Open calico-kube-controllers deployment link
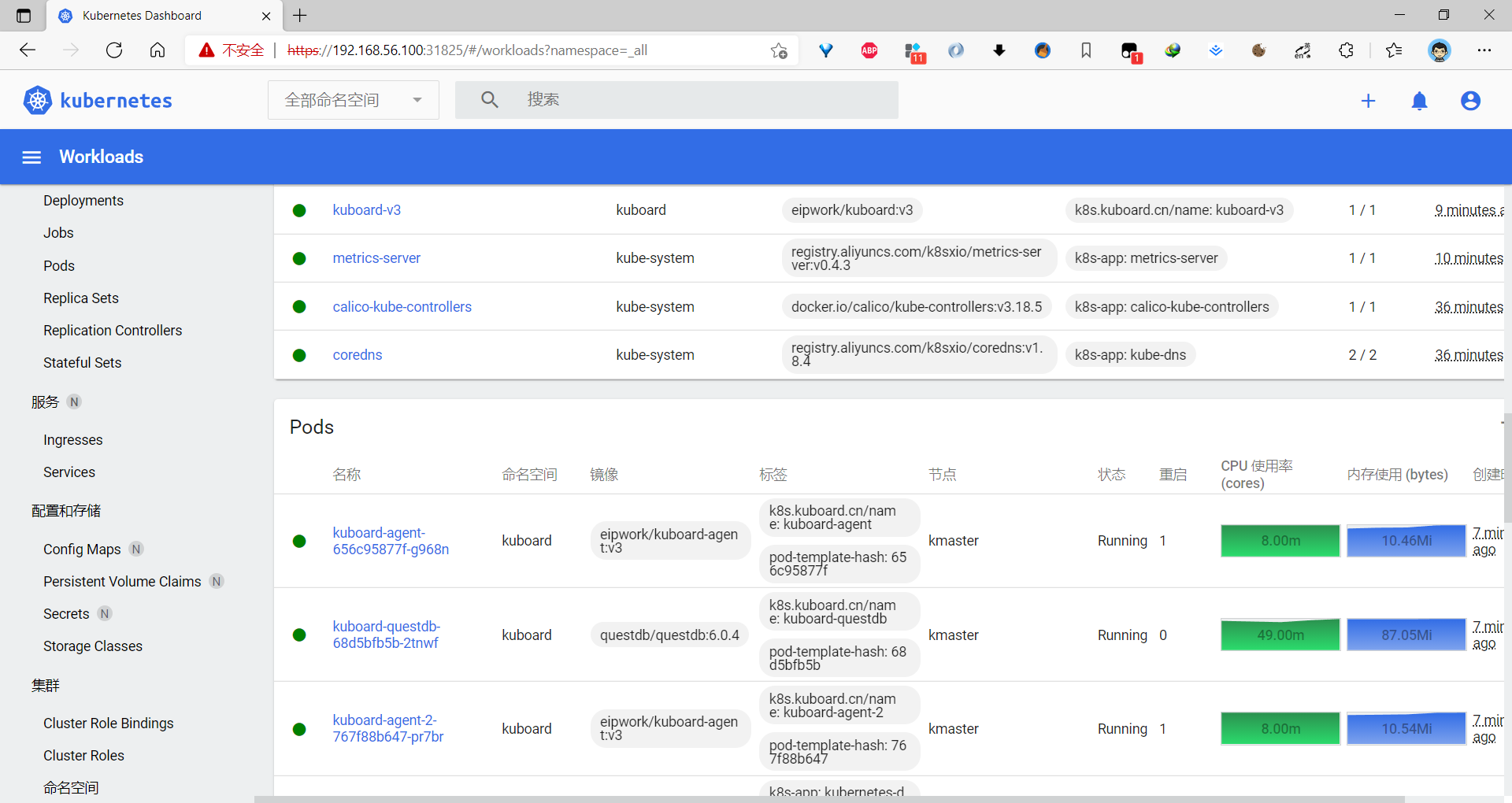This screenshot has width=1512, height=803. click(402, 307)
